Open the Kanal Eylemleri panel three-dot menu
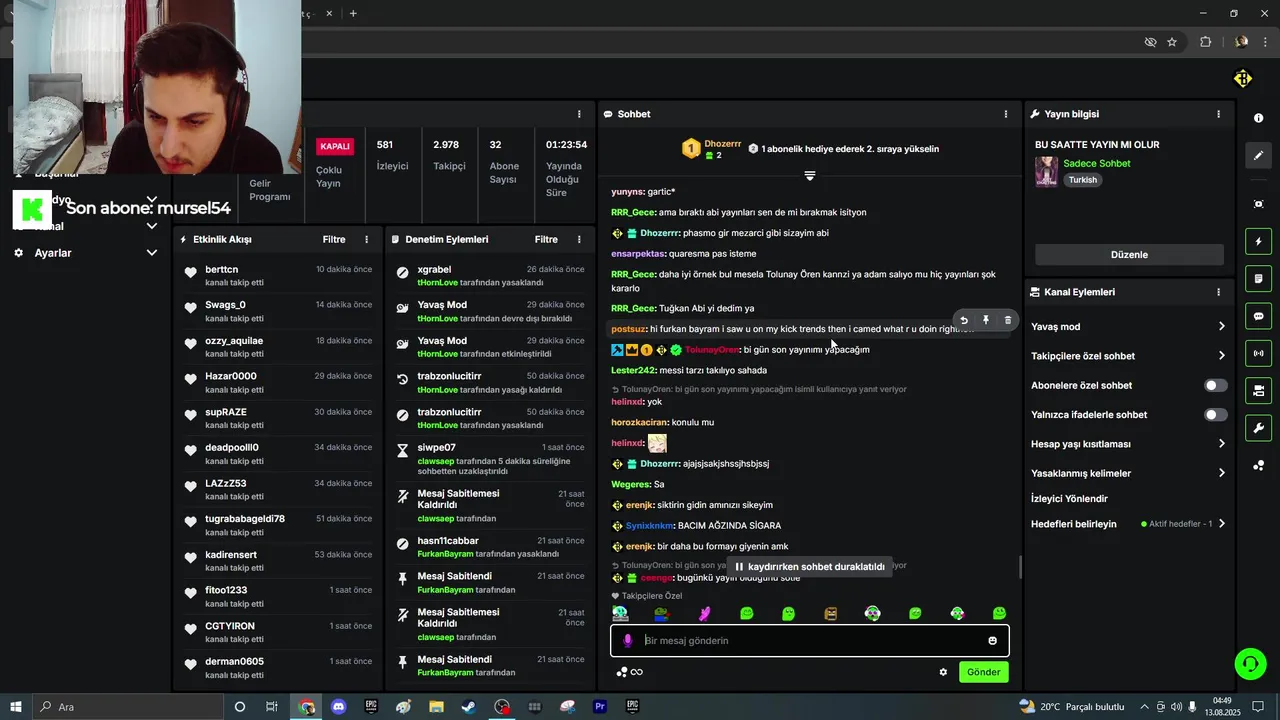1280x720 pixels. click(1218, 292)
